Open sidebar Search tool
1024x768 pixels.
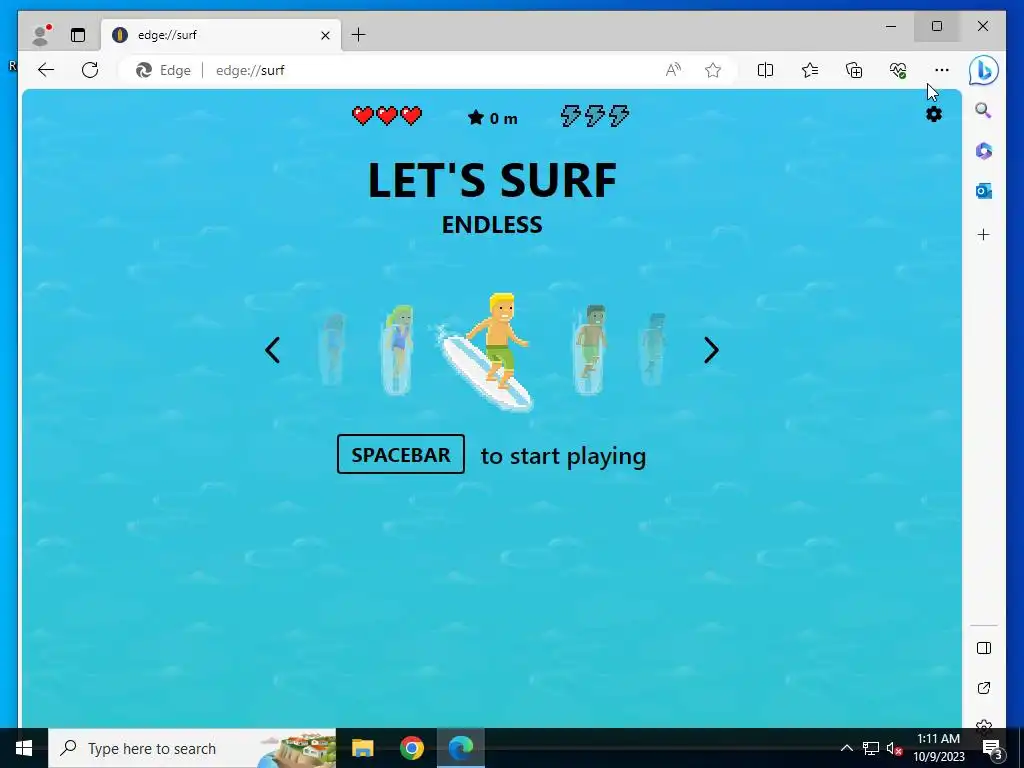(x=984, y=110)
